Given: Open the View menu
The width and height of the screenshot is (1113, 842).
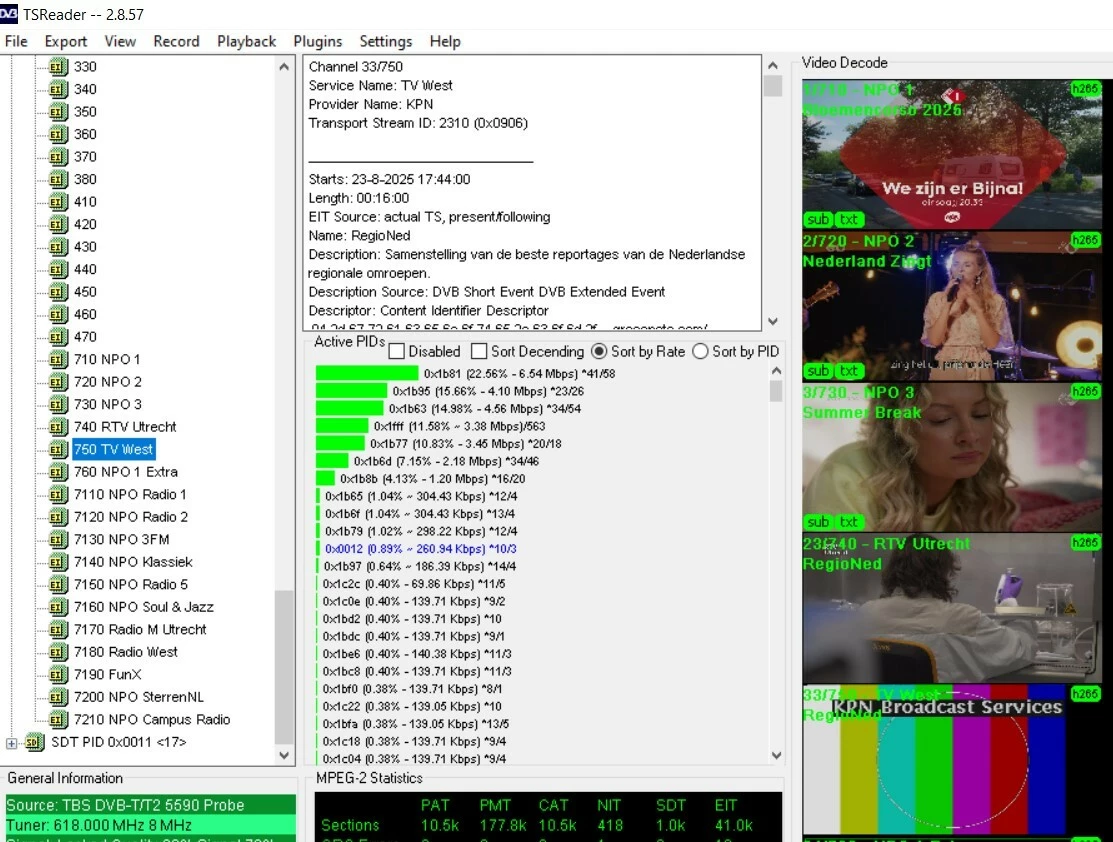Looking at the screenshot, I should 120,41.
